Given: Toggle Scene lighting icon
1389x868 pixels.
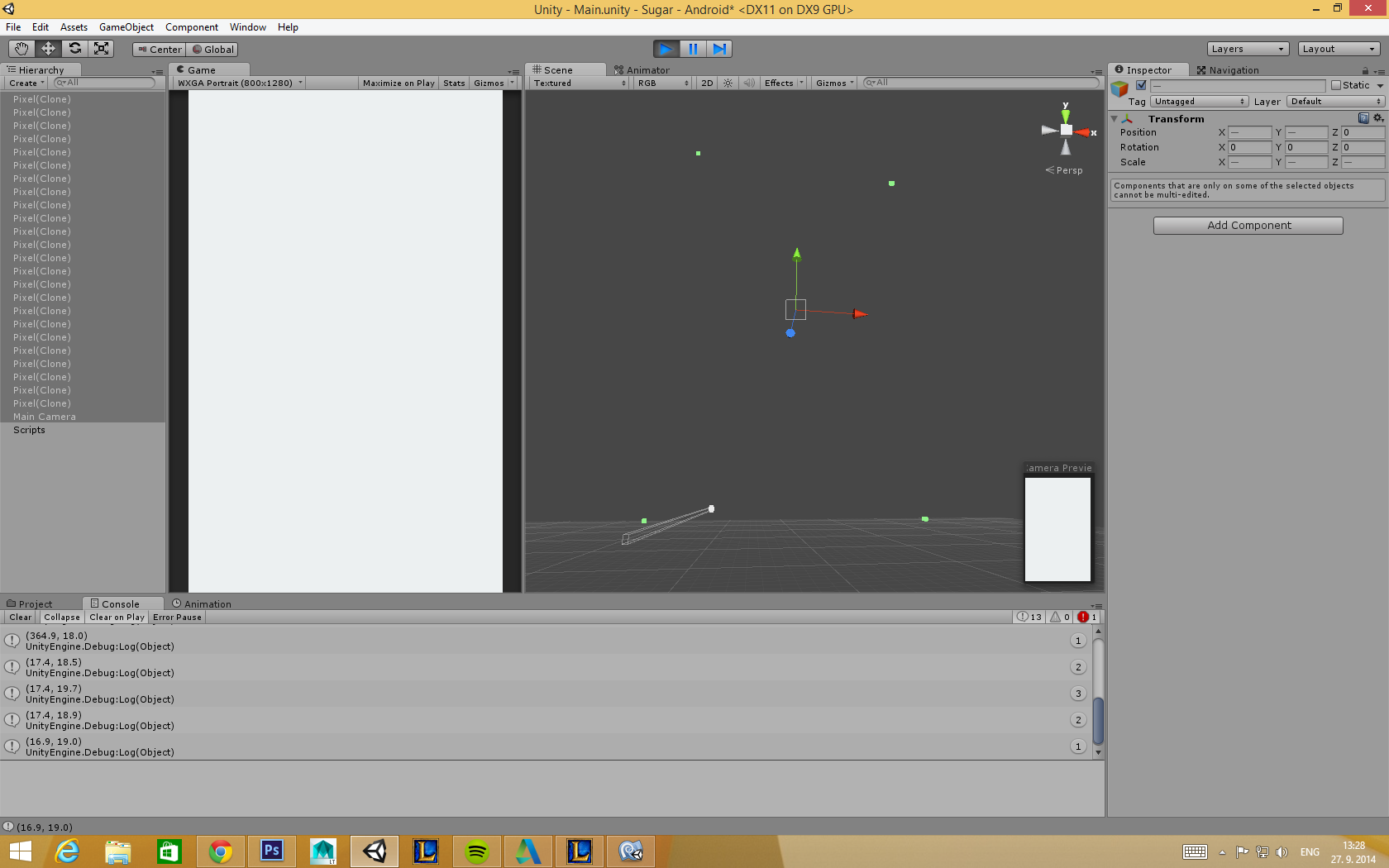Looking at the screenshot, I should [x=728, y=83].
